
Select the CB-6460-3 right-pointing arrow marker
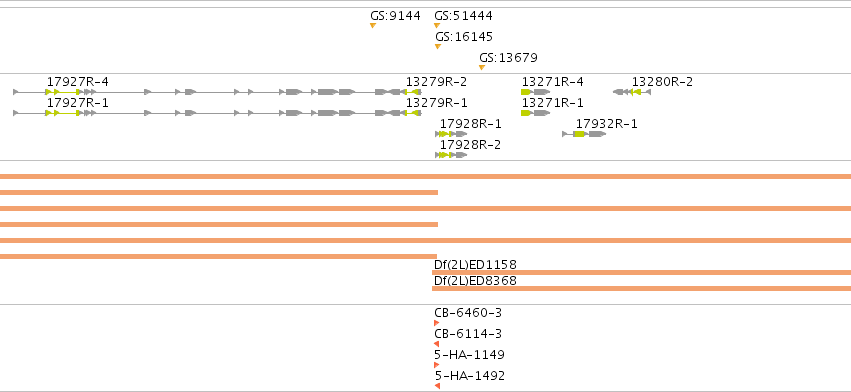[437, 323]
